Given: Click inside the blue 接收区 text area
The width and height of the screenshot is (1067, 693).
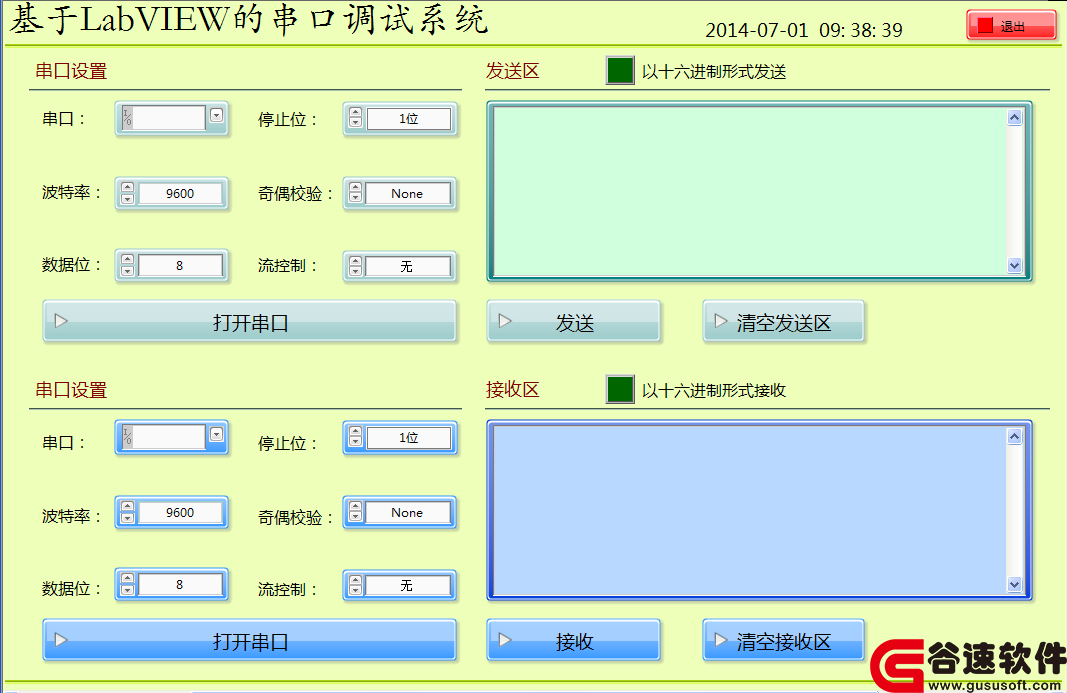Looking at the screenshot, I should (x=749, y=510).
